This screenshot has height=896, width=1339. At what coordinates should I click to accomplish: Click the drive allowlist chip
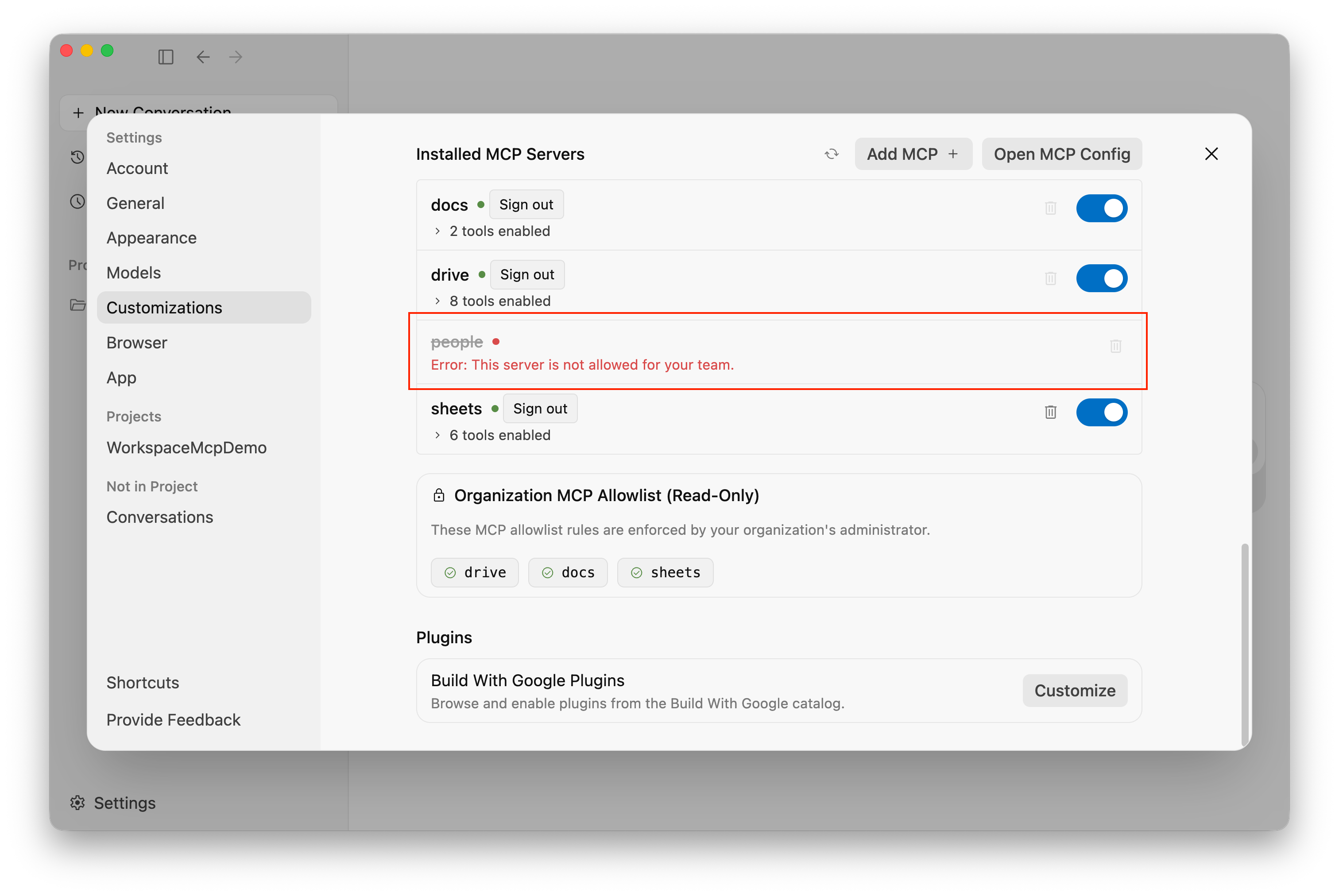[475, 572]
